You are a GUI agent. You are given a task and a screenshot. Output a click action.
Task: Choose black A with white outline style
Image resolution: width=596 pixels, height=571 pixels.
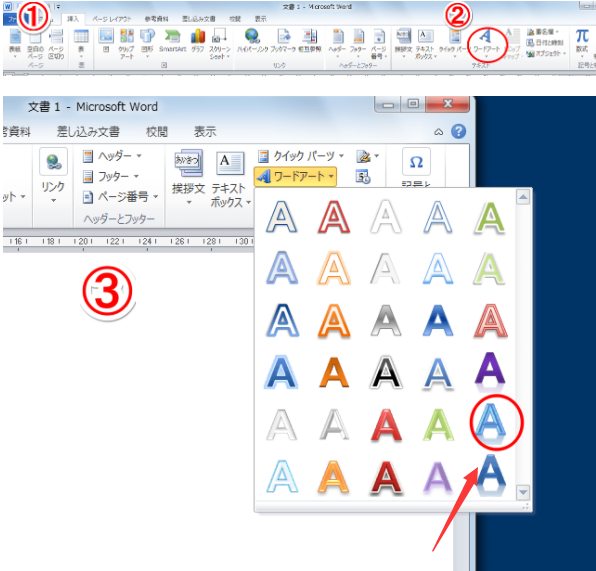(385, 373)
